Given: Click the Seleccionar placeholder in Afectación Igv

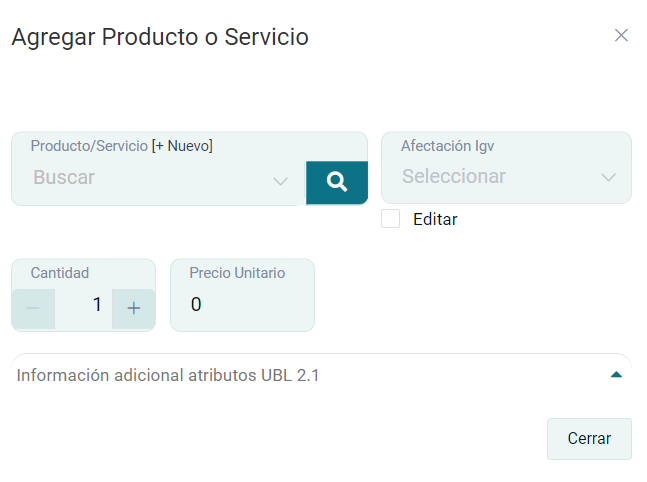Looking at the screenshot, I should coord(454,177).
